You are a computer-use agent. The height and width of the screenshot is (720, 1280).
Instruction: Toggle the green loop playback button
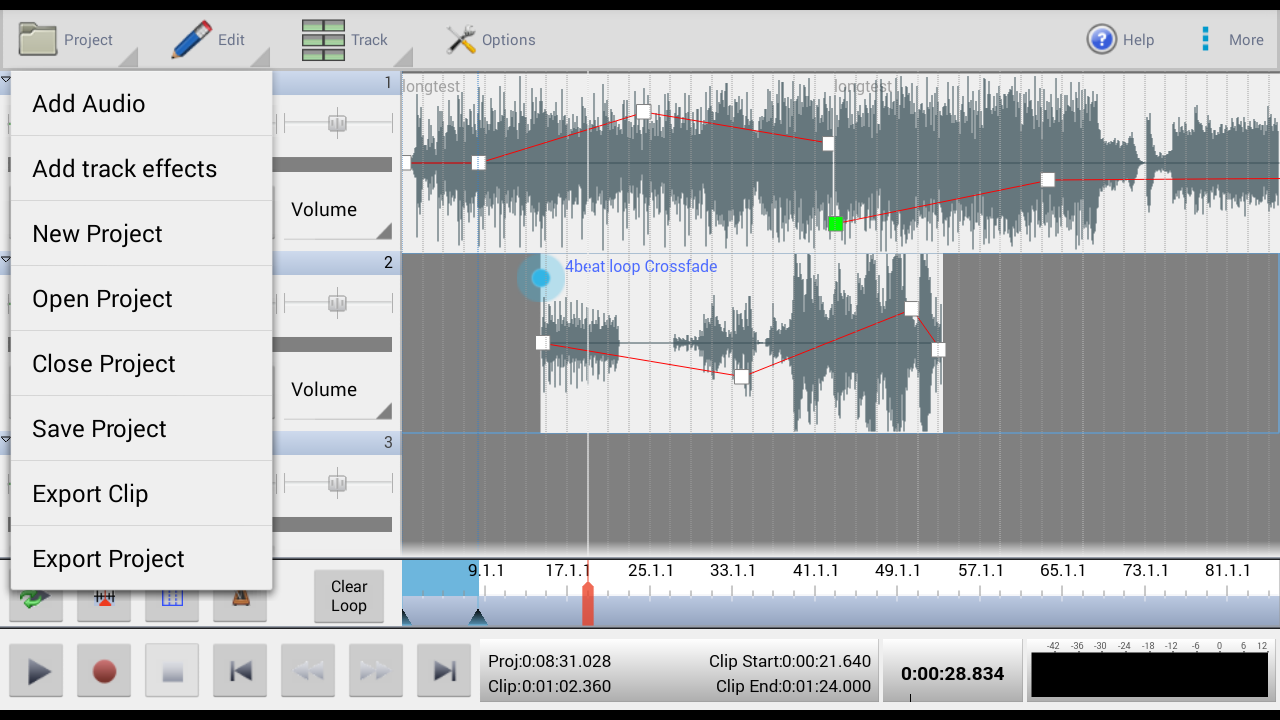click(35, 602)
